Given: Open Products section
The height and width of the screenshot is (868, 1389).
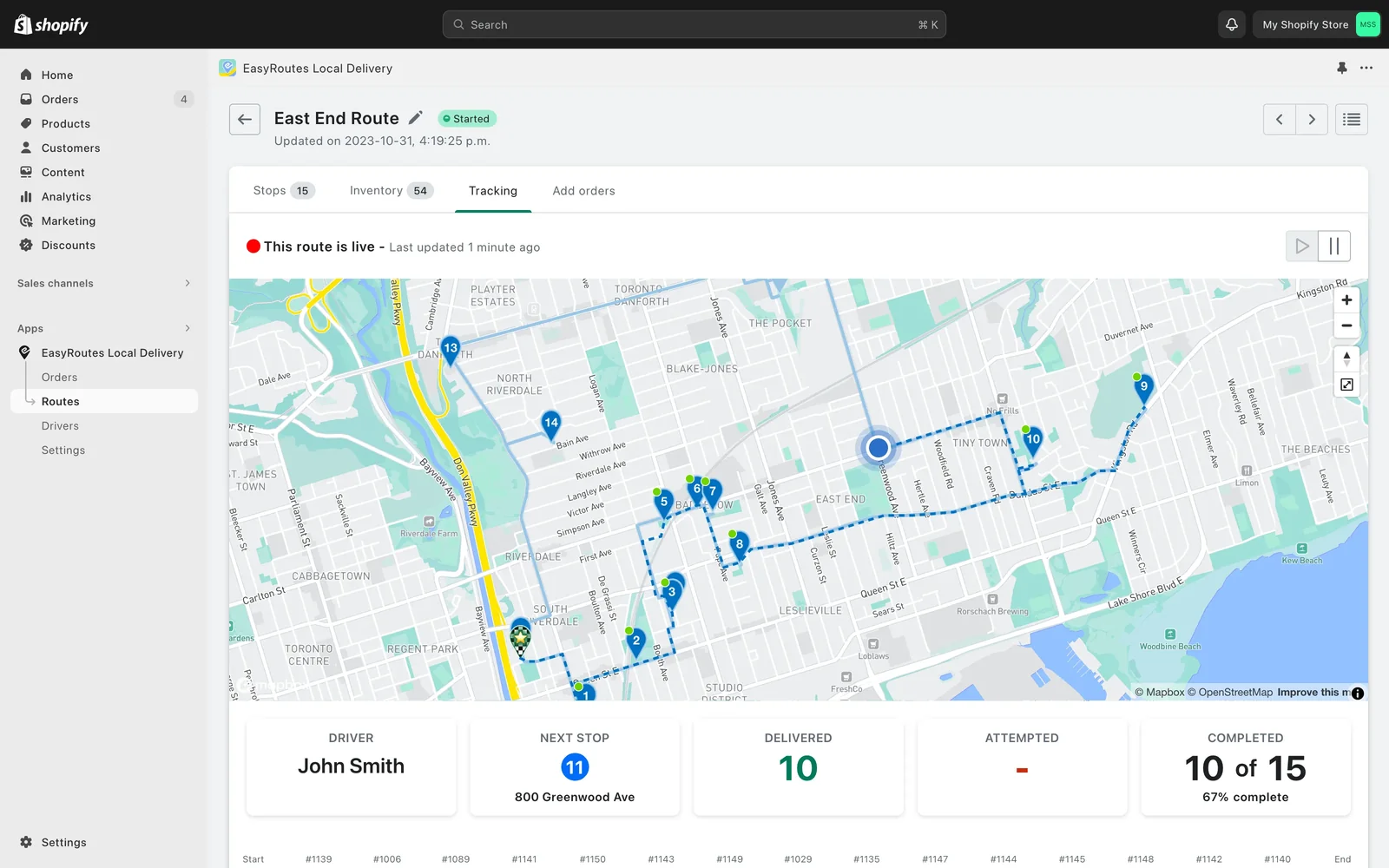Looking at the screenshot, I should coord(66,123).
